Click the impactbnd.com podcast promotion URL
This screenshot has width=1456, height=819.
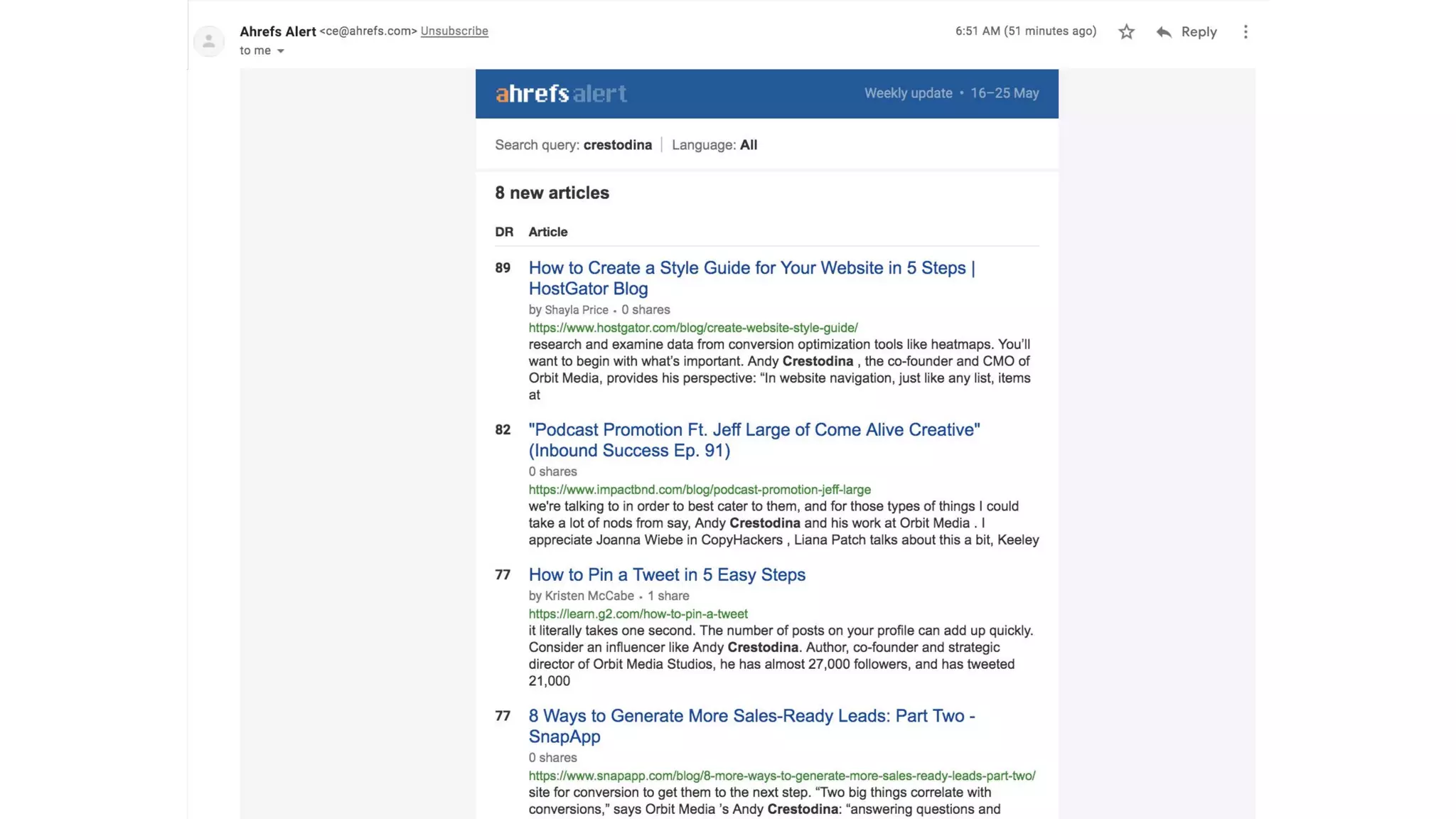click(699, 490)
